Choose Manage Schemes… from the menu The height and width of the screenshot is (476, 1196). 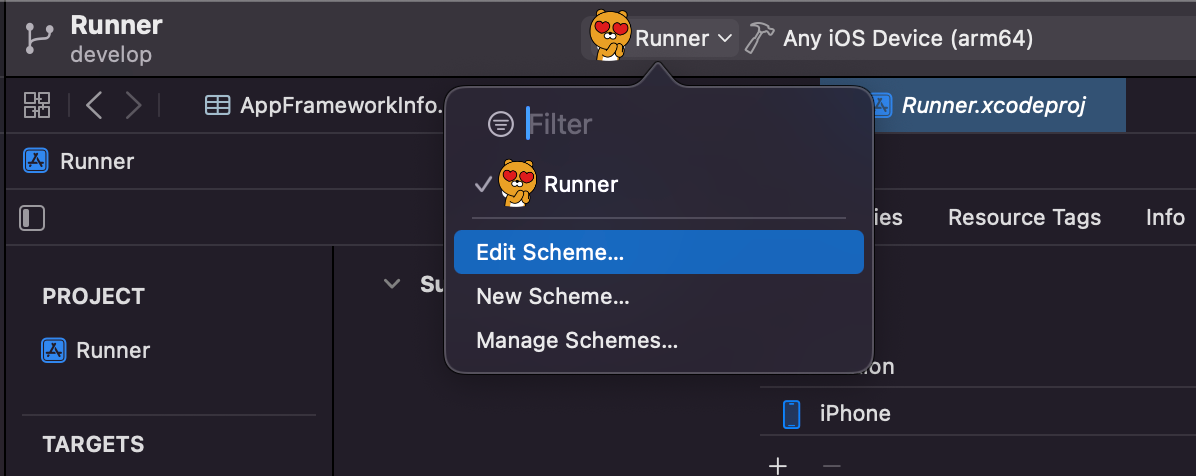(658, 340)
